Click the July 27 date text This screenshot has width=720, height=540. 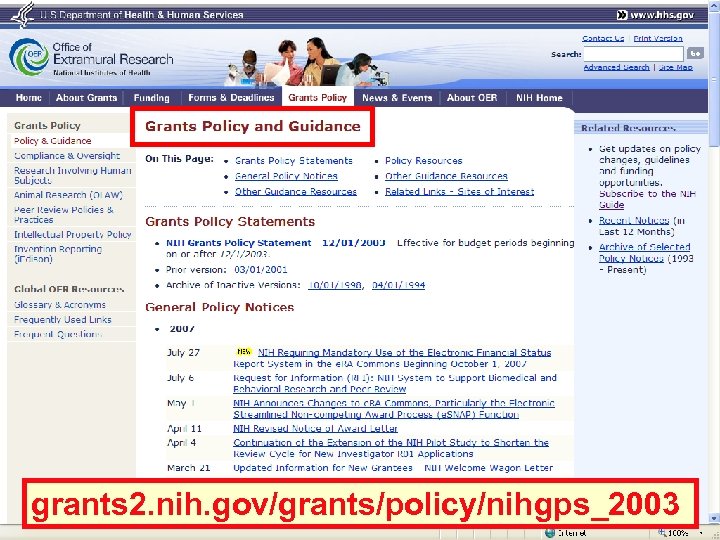183,353
